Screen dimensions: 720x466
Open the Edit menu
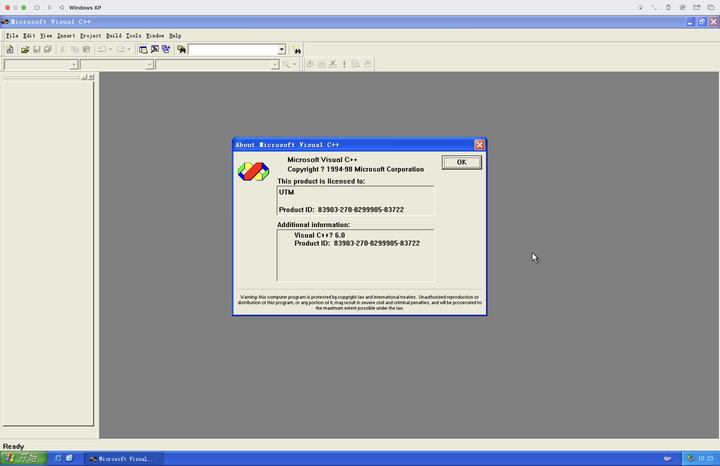(x=29, y=35)
